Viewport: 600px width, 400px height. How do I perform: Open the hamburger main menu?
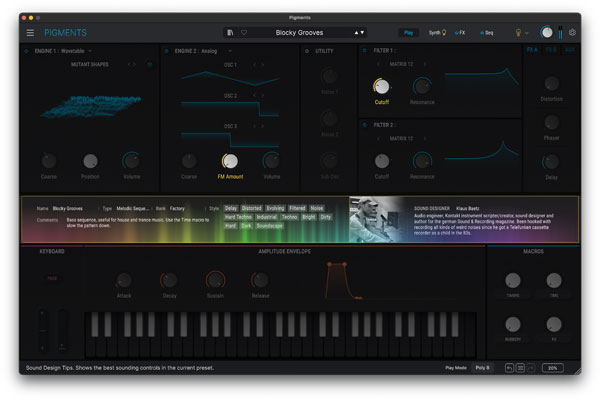(30, 33)
